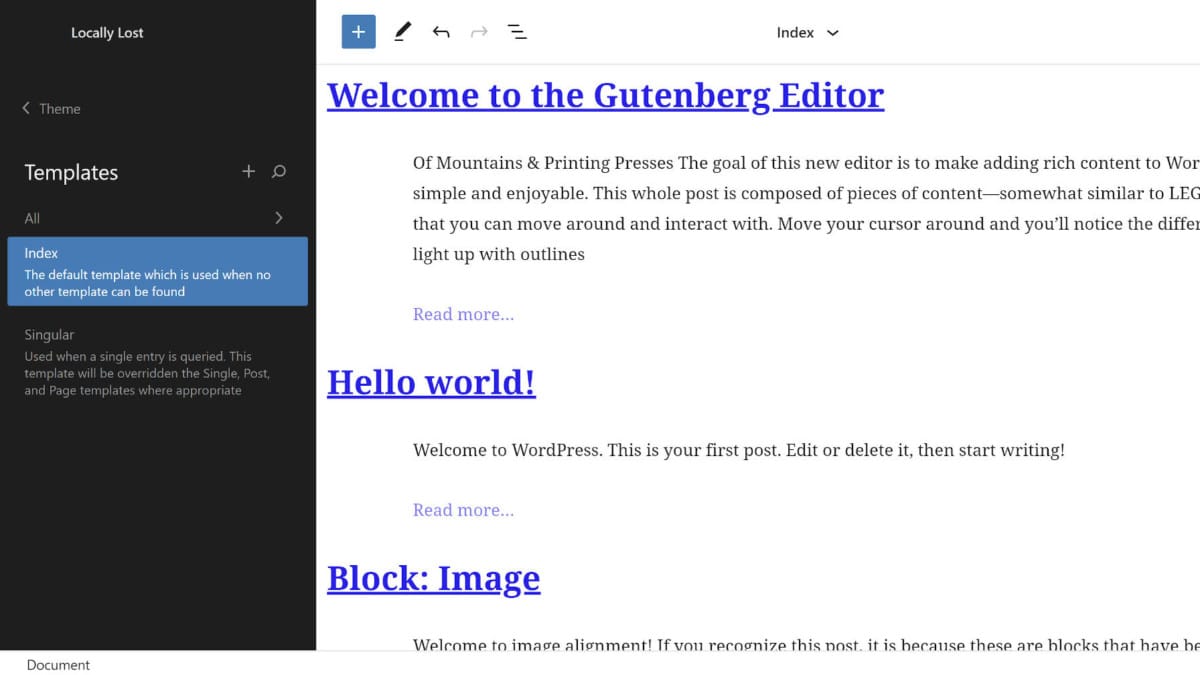Open the block inserter plus button
1200x675 pixels.
358,32
